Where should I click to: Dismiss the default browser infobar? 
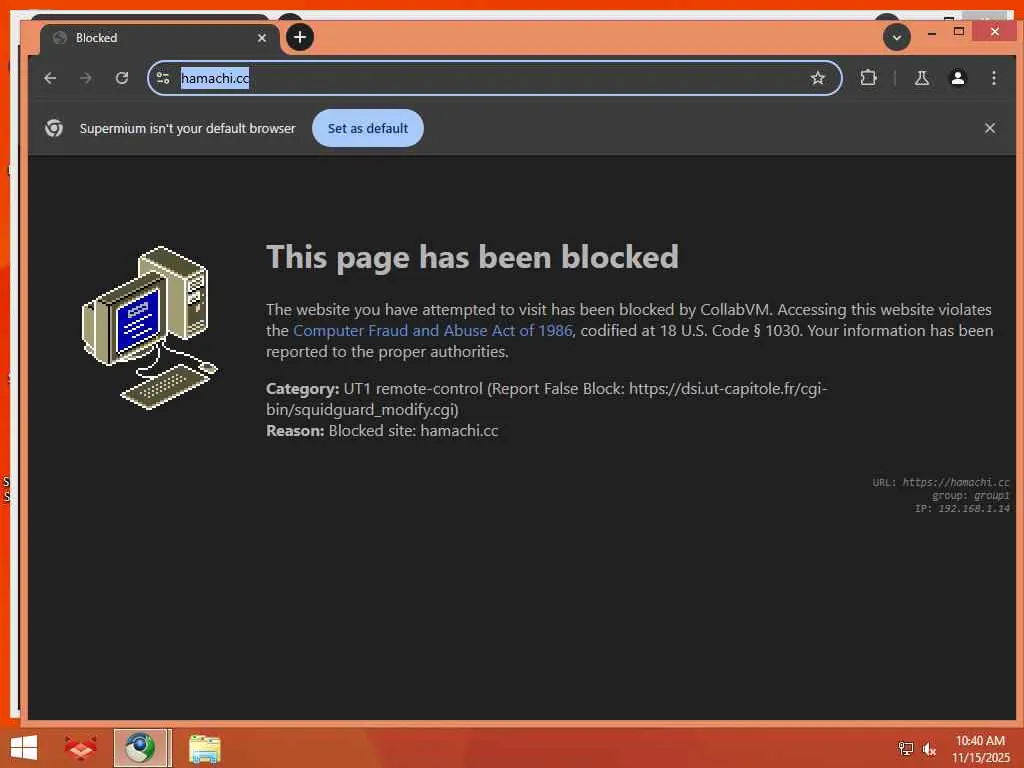[x=989, y=128]
